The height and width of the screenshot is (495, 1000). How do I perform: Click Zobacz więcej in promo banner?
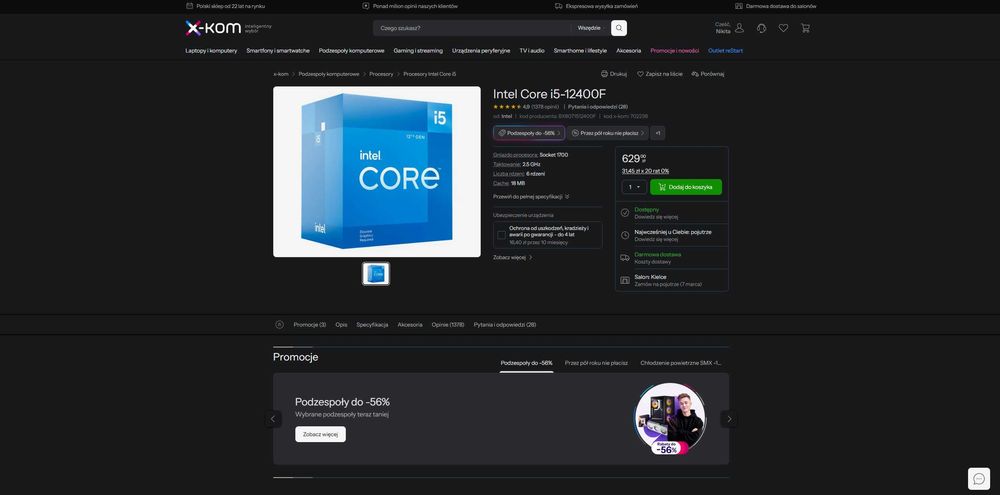click(x=320, y=434)
